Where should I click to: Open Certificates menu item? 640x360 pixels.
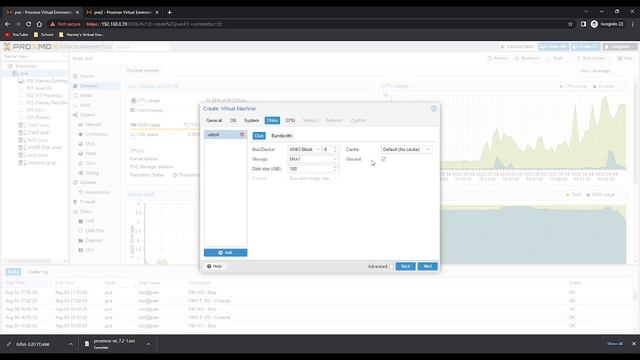pyautogui.click(x=96, y=134)
